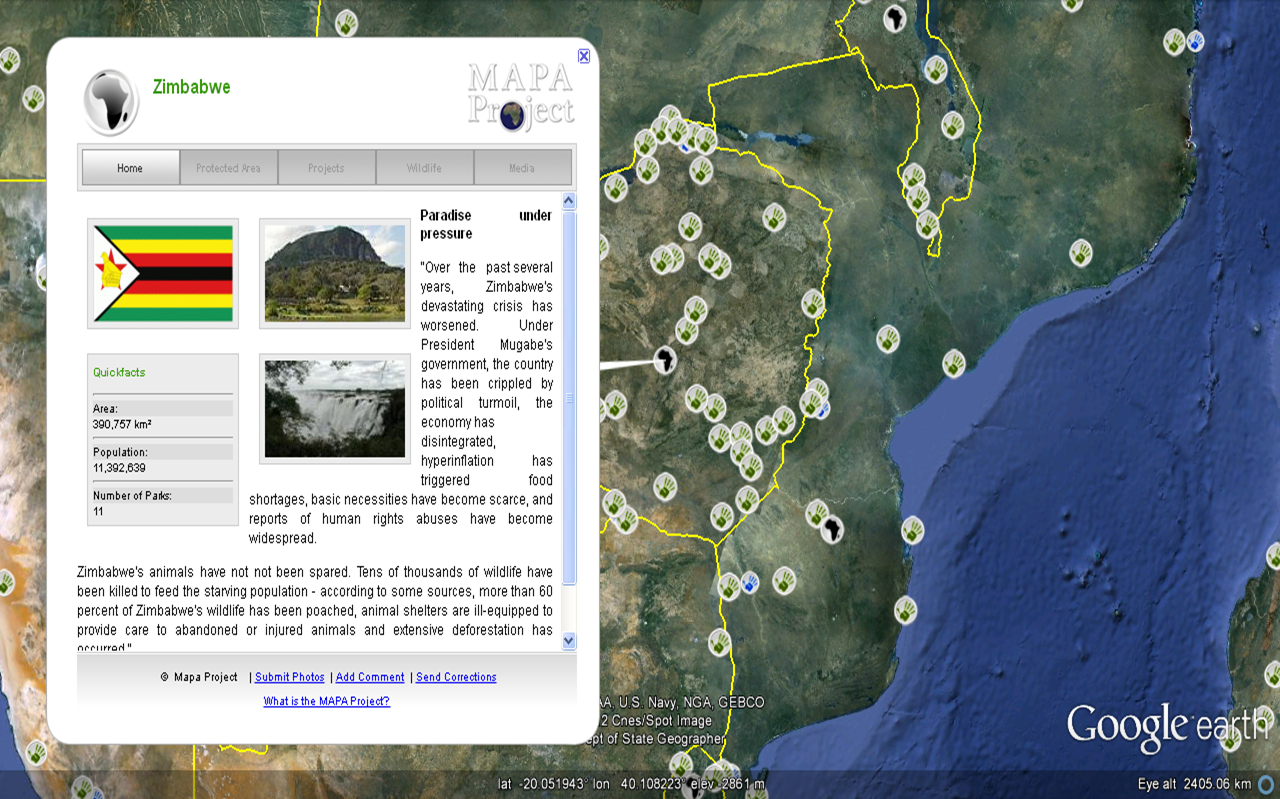Click the Africa globe icon beside Zimbabwe title
Screen dimensions: 1280x799
coord(111,102)
